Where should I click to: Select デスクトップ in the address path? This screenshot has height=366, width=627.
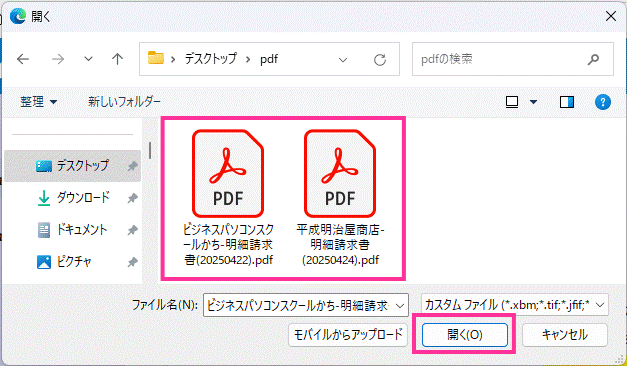(x=211, y=59)
